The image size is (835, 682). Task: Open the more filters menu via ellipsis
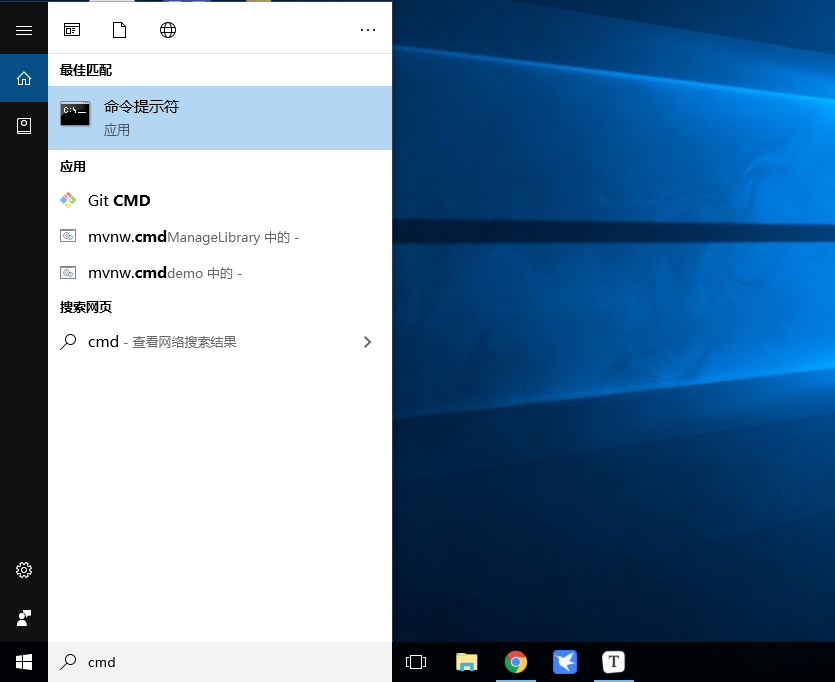[368, 30]
